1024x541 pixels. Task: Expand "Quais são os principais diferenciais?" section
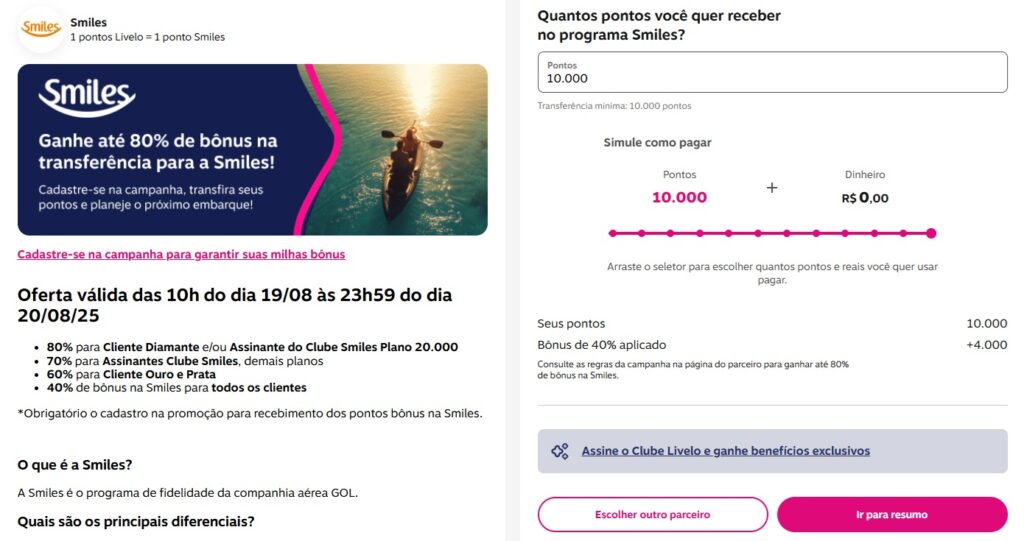coord(136,521)
